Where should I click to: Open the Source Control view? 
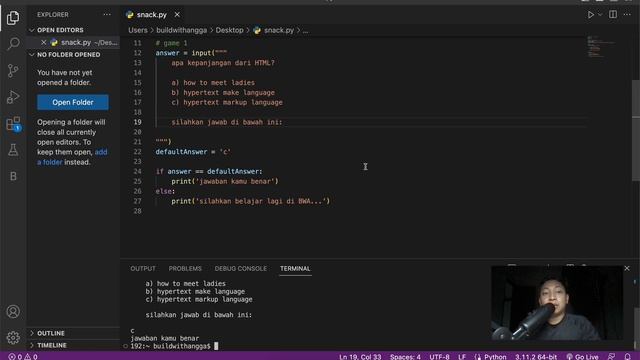tap(13, 70)
